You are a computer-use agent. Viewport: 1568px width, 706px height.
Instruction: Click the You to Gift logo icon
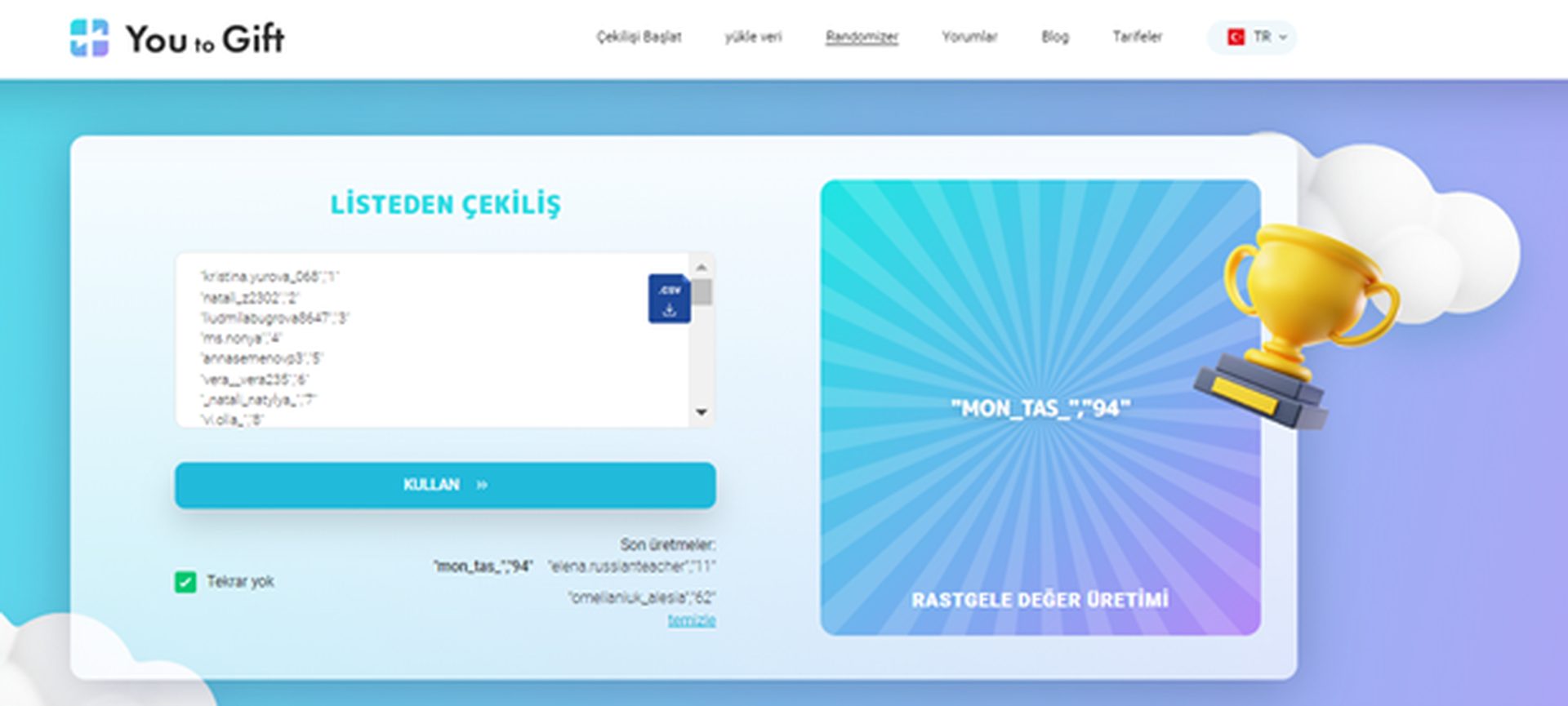pos(89,38)
